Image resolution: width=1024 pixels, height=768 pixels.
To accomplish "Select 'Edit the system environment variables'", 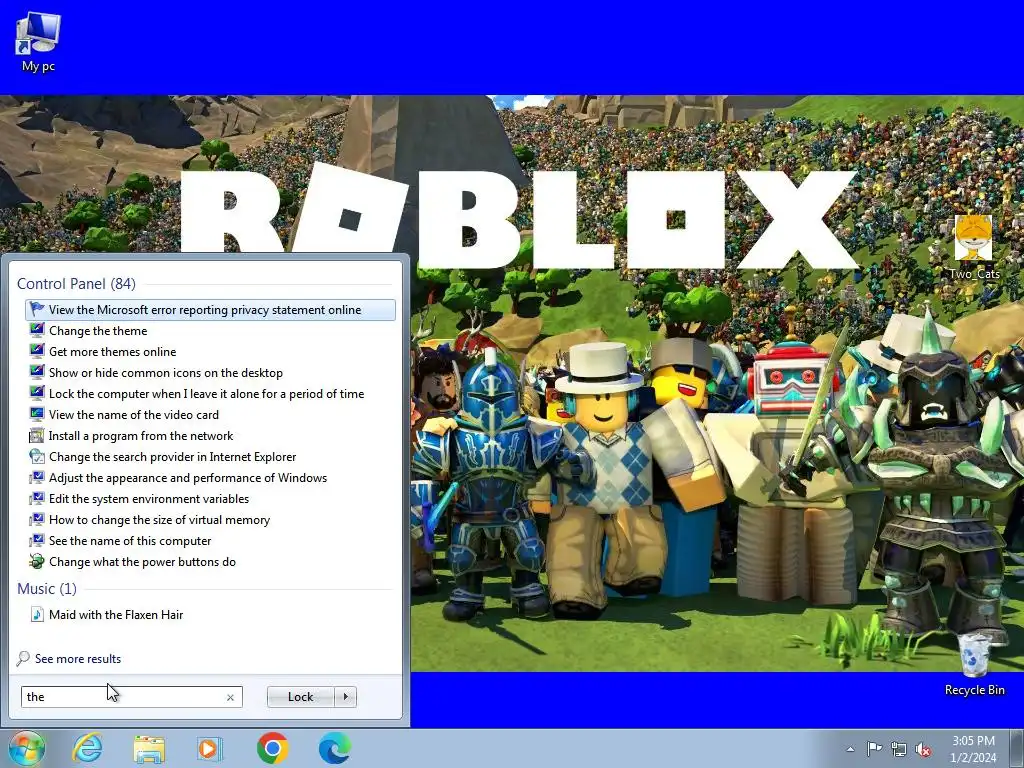I will (x=149, y=499).
